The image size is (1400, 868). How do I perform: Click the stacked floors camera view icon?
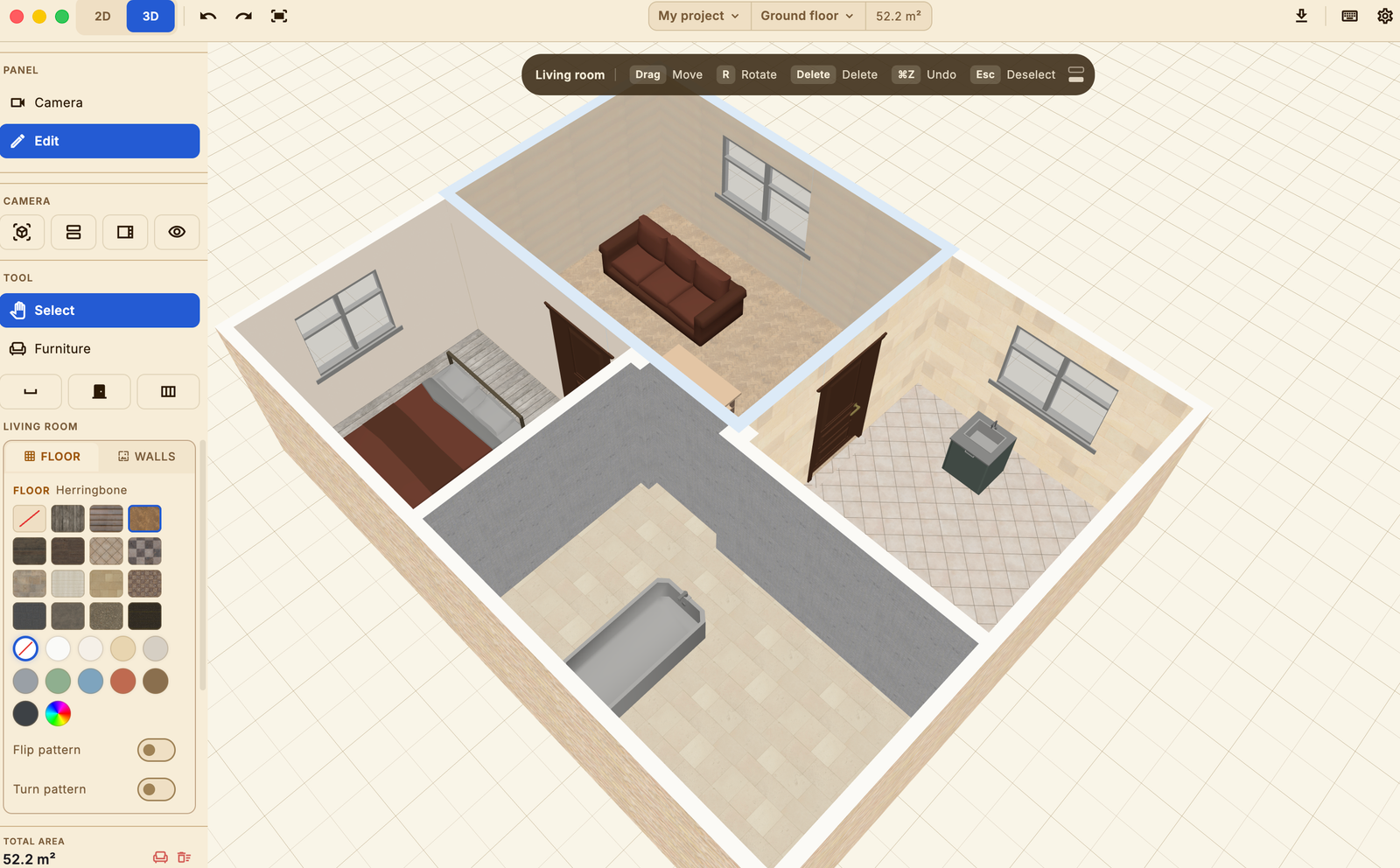tap(73, 232)
